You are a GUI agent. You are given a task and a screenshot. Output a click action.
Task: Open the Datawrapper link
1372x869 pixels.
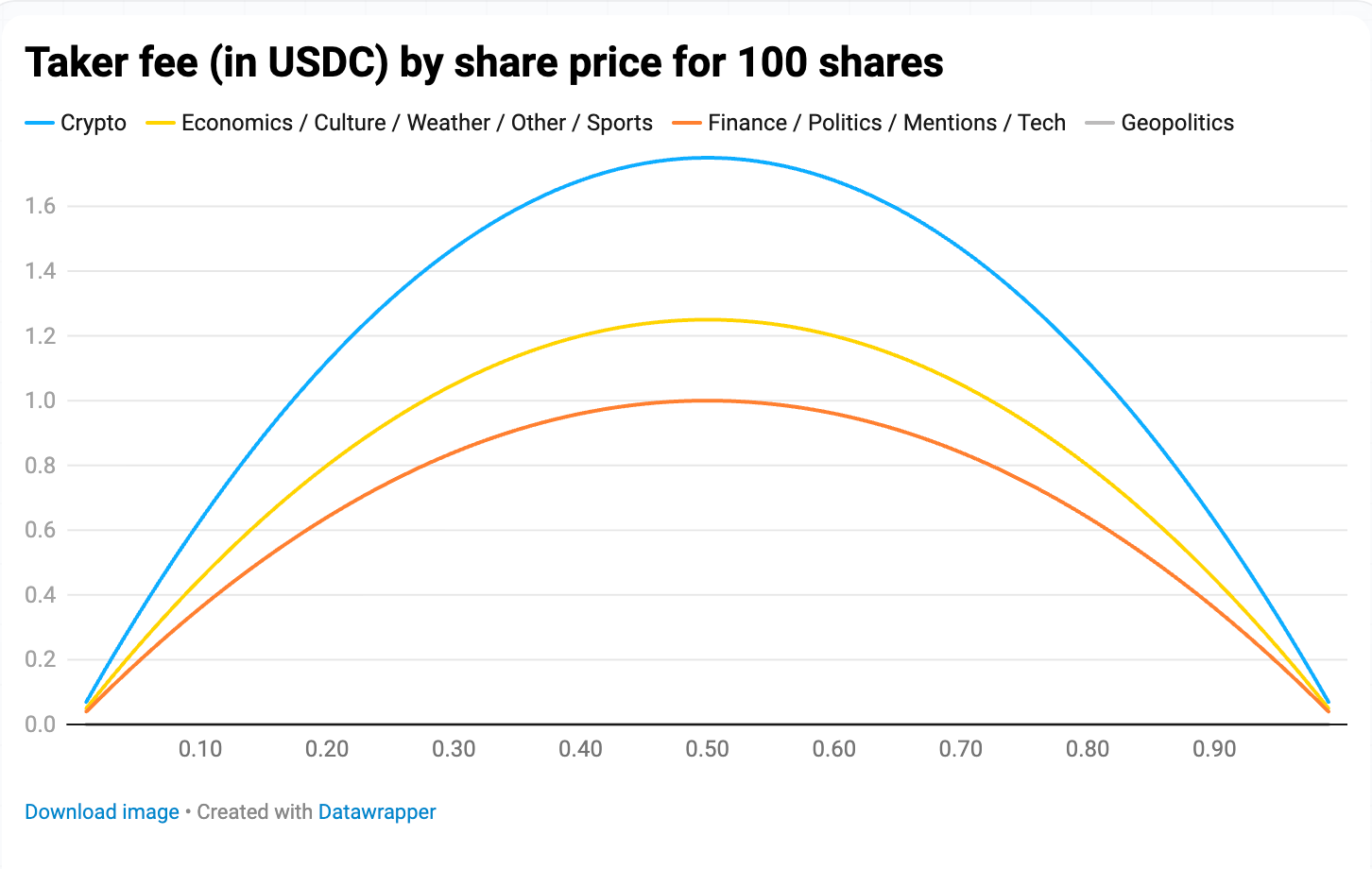377,812
